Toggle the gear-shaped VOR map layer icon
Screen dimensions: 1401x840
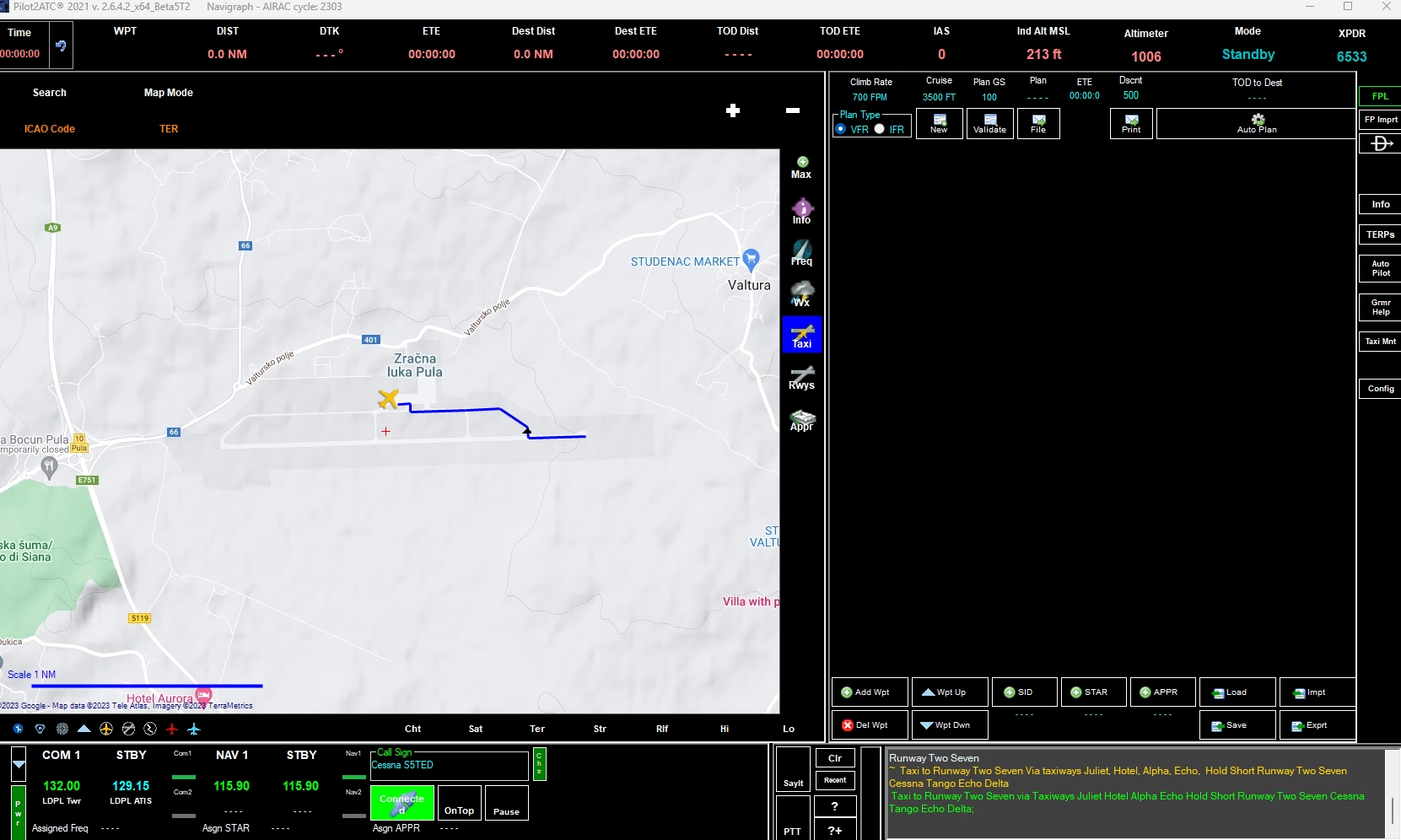coord(62,729)
